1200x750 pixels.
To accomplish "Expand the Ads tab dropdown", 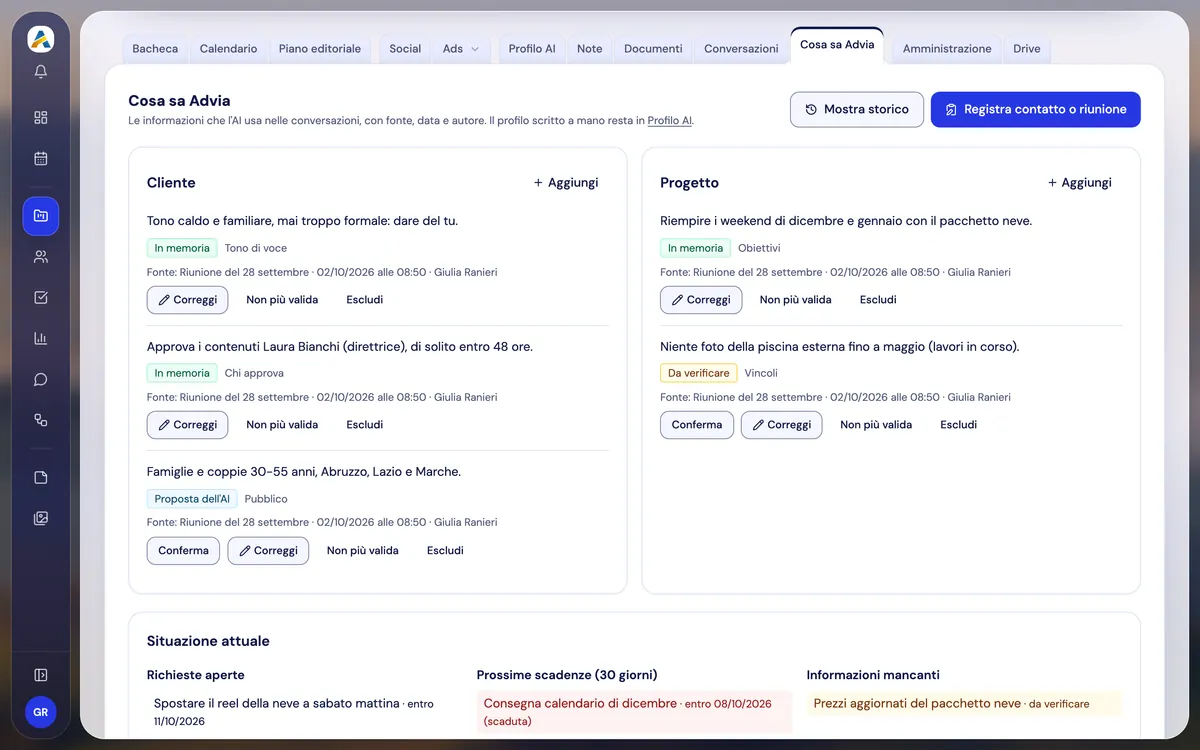I will [461, 49].
